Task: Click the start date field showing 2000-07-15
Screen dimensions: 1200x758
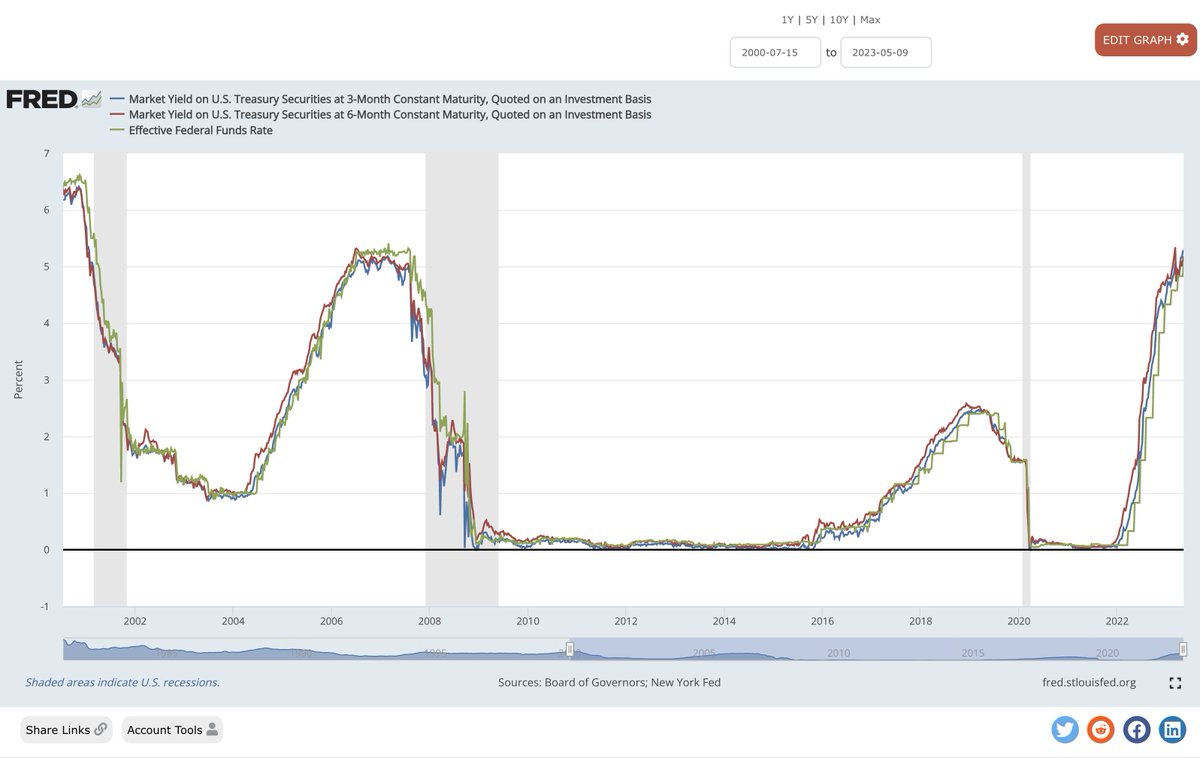Action: [x=775, y=52]
